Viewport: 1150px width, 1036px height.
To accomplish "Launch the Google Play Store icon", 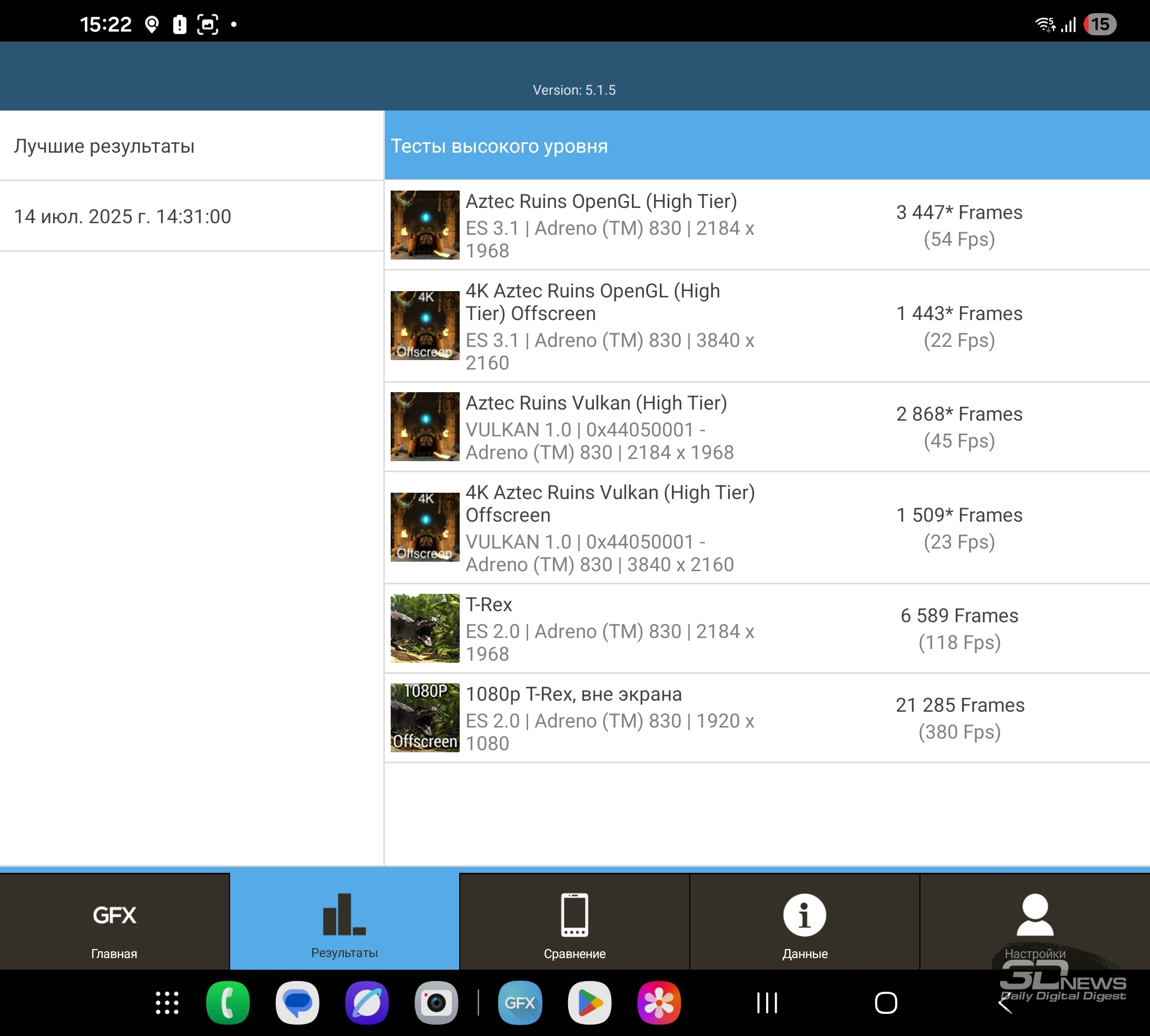I will [x=589, y=1002].
